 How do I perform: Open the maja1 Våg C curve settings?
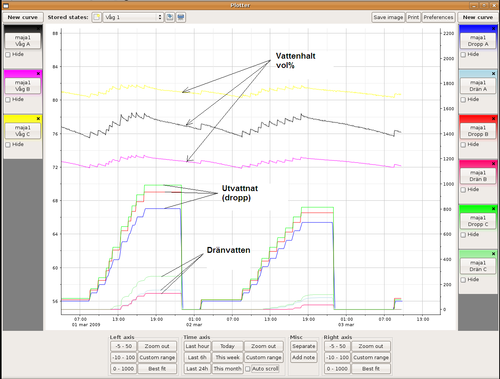pyautogui.click(x=23, y=131)
